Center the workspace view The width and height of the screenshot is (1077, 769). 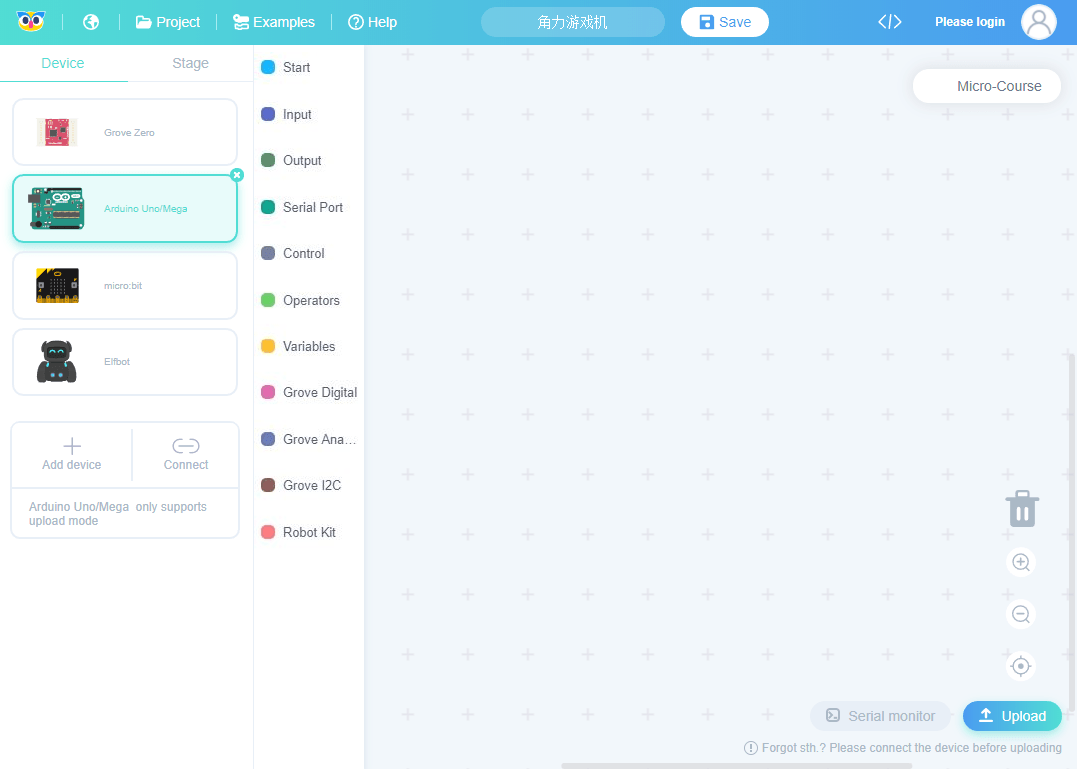pyautogui.click(x=1021, y=666)
